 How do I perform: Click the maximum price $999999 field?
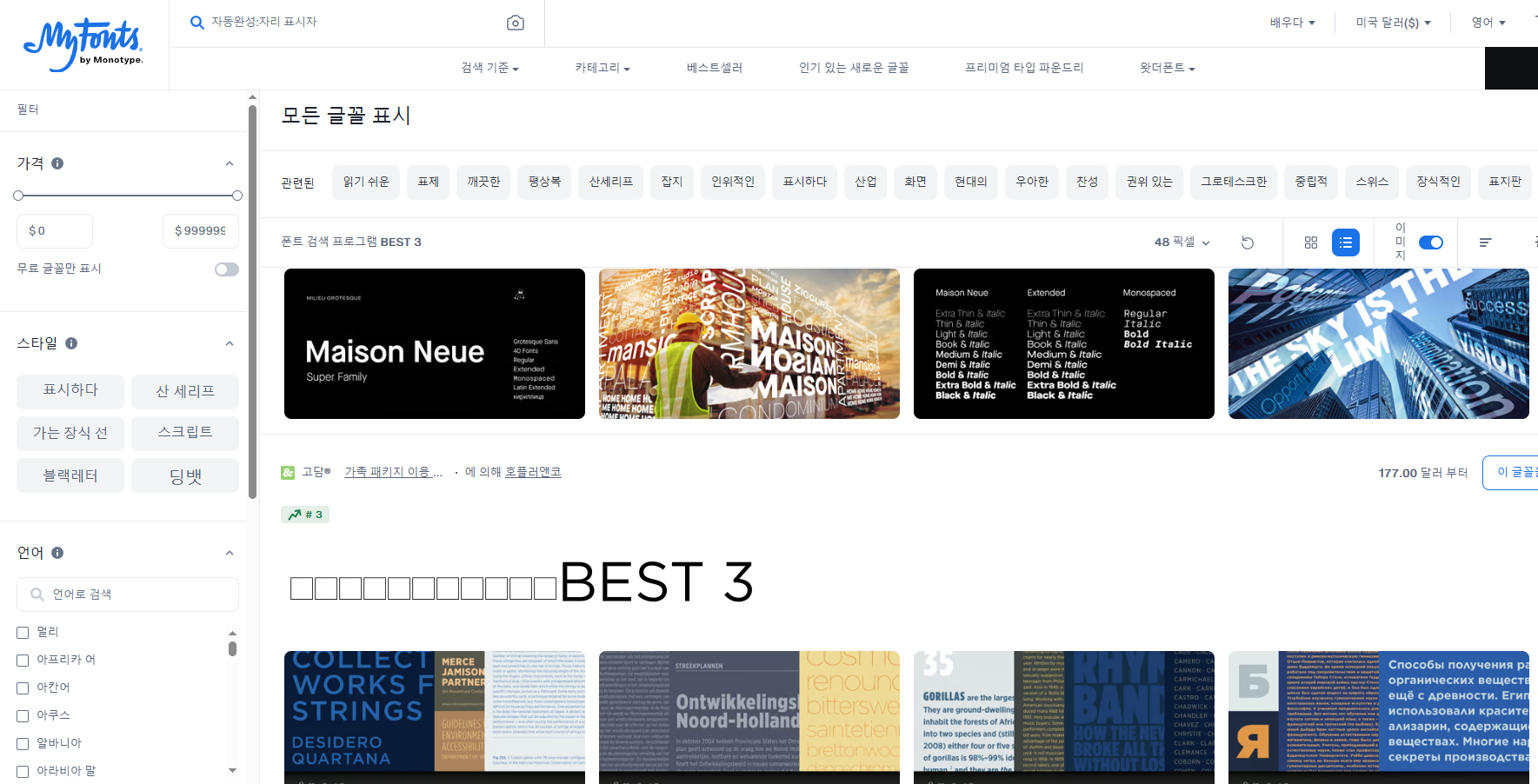click(201, 231)
